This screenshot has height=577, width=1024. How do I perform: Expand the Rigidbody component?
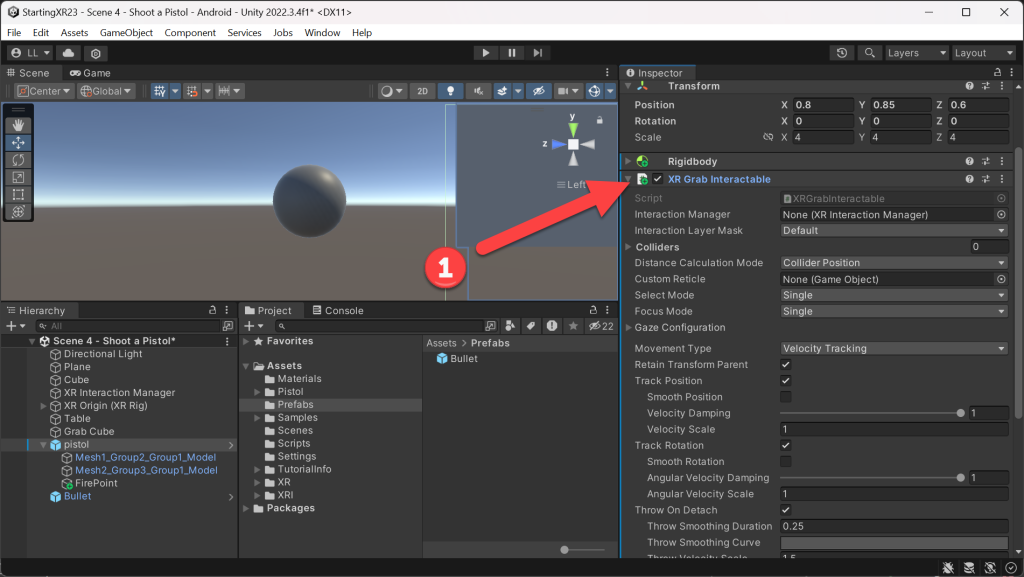click(628, 161)
